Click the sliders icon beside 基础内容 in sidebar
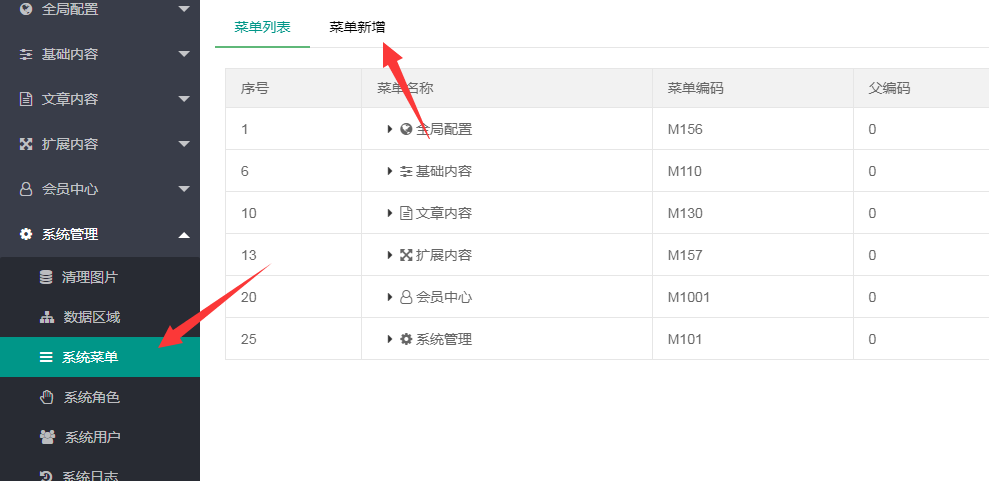Image resolution: width=989 pixels, height=481 pixels. pos(26,54)
